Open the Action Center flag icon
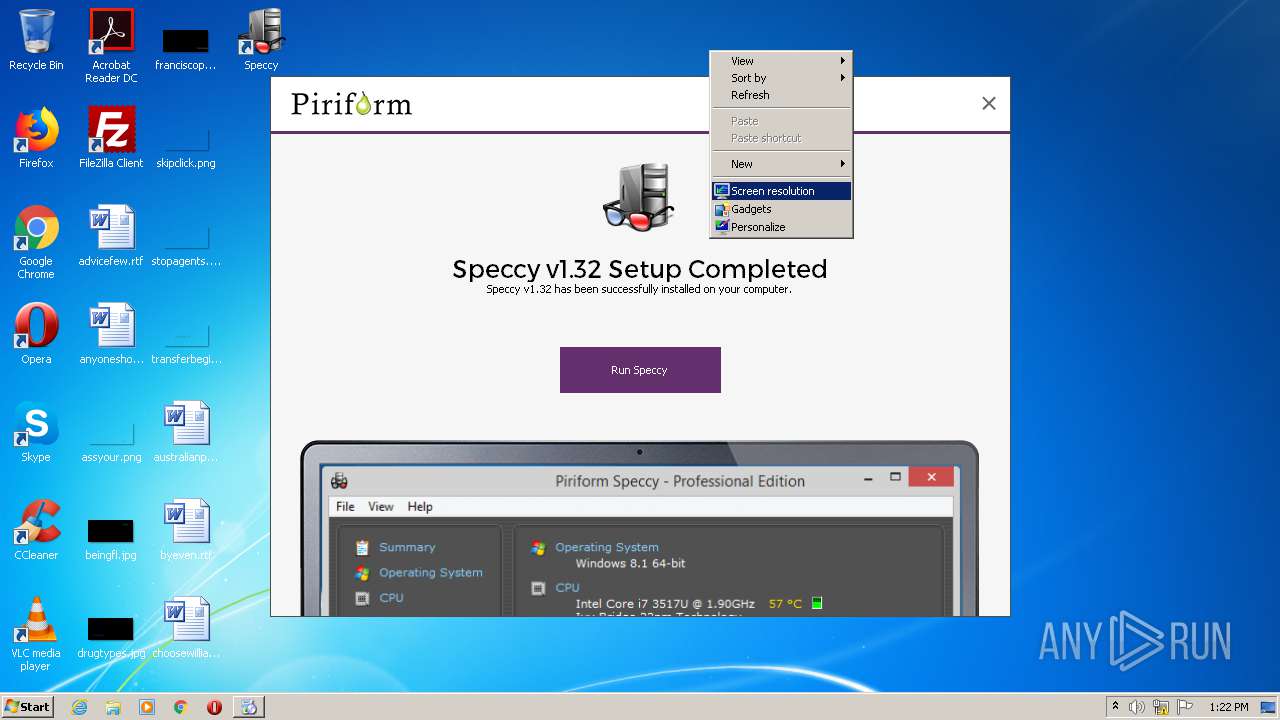Viewport: 1280px width, 720px height. click(1185, 707)
